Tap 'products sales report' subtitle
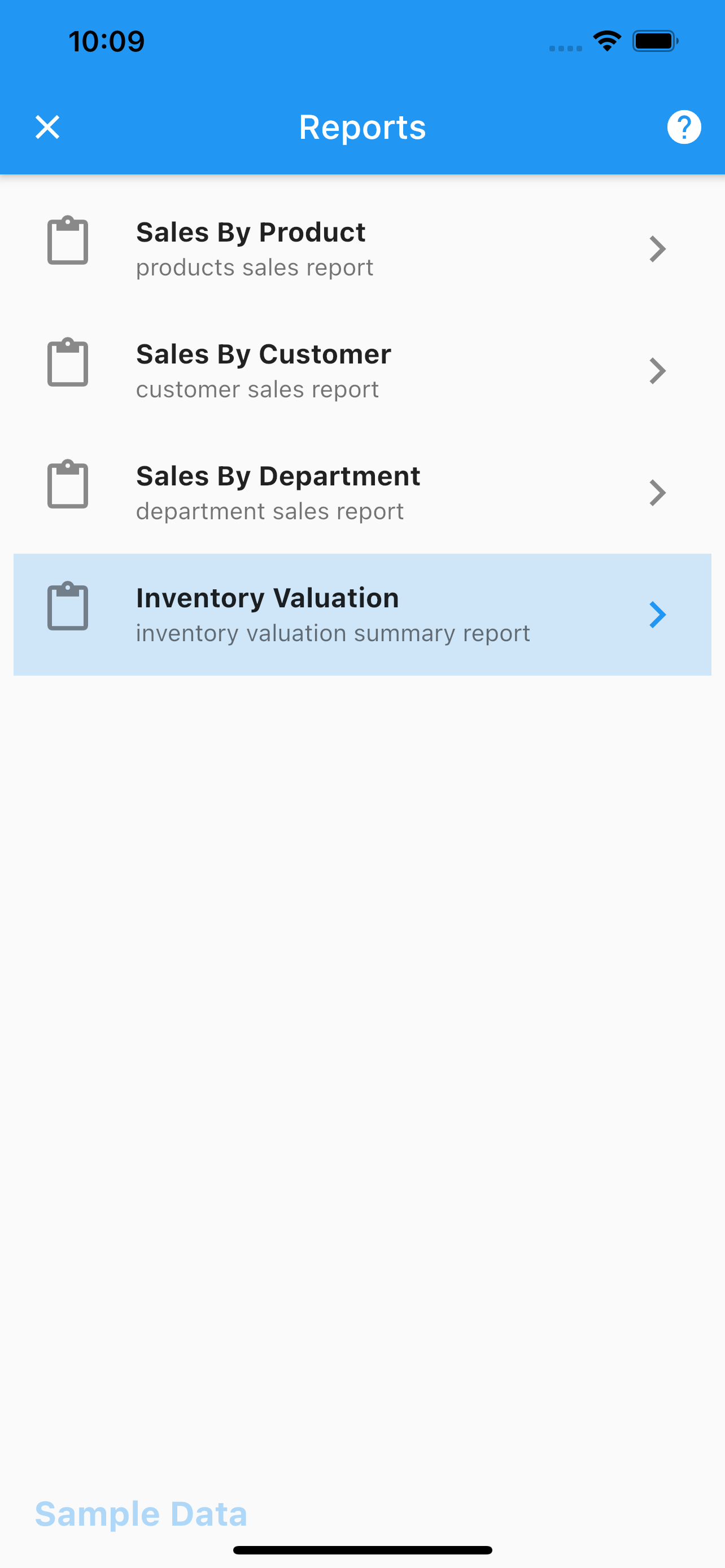The image size is (725, 1568). pos(255,267)
